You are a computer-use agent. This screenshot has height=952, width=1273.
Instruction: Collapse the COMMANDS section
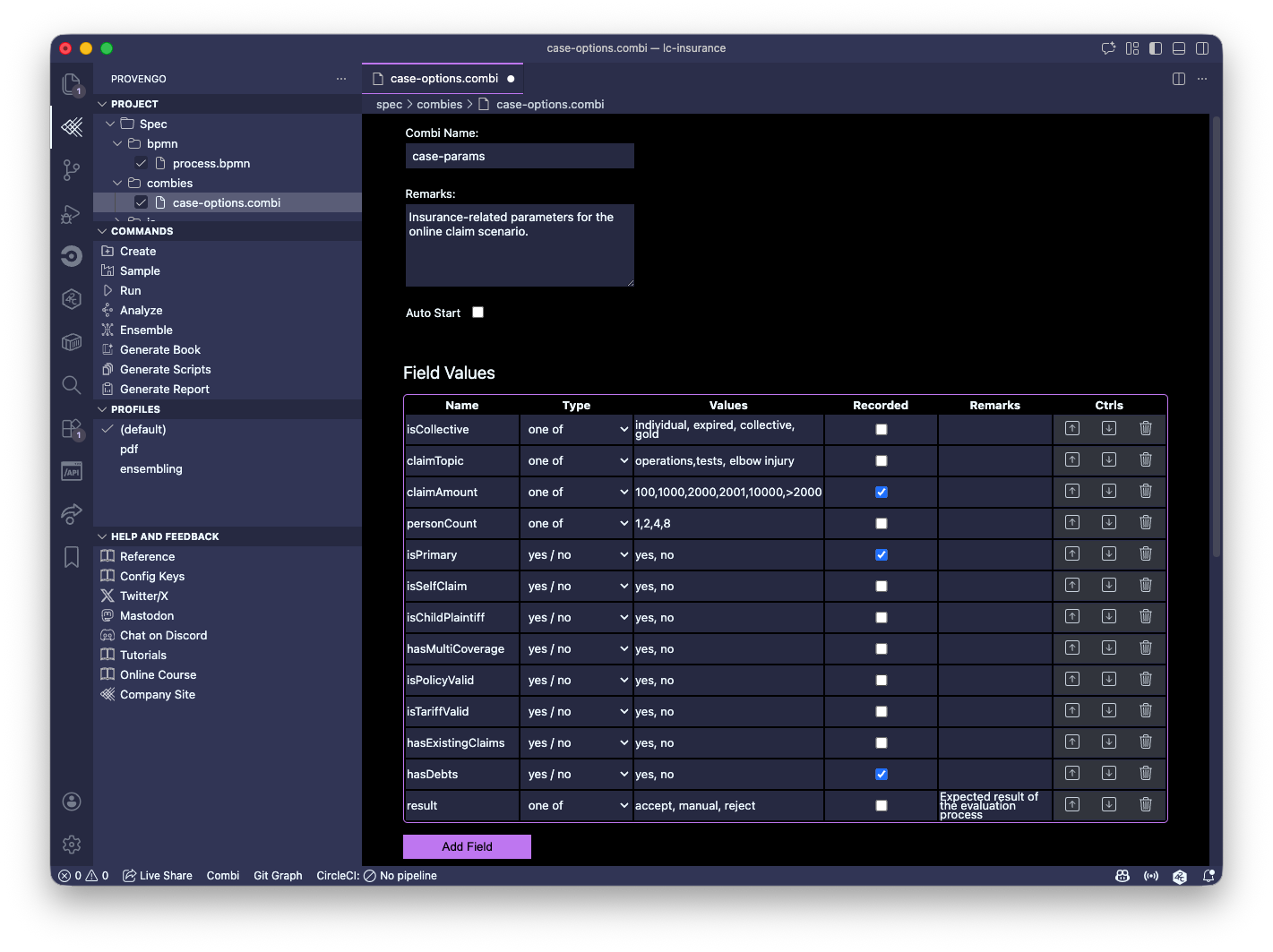click(x=142, y=231)
